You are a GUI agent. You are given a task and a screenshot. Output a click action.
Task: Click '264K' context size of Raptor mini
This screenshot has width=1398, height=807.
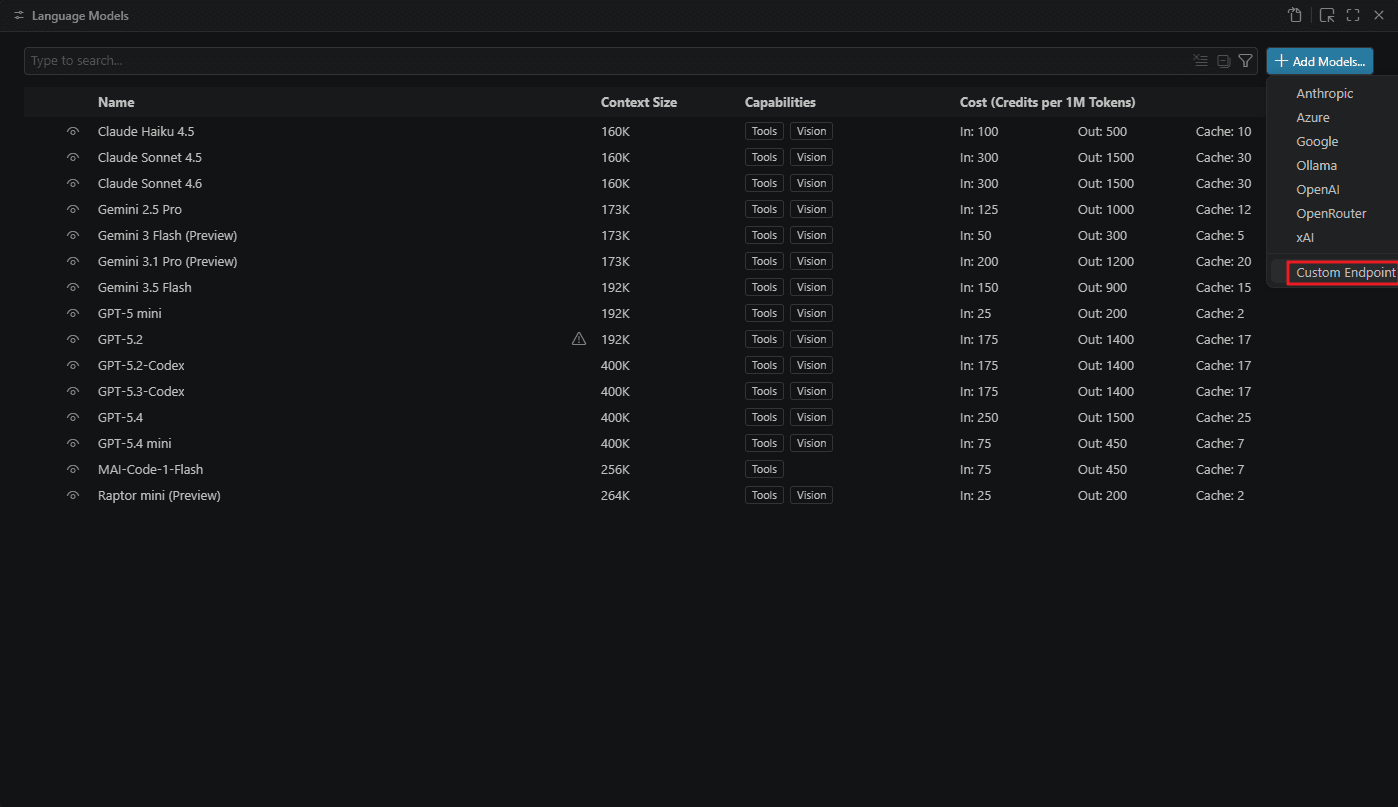pyautogui.click(x=615, y=495)
